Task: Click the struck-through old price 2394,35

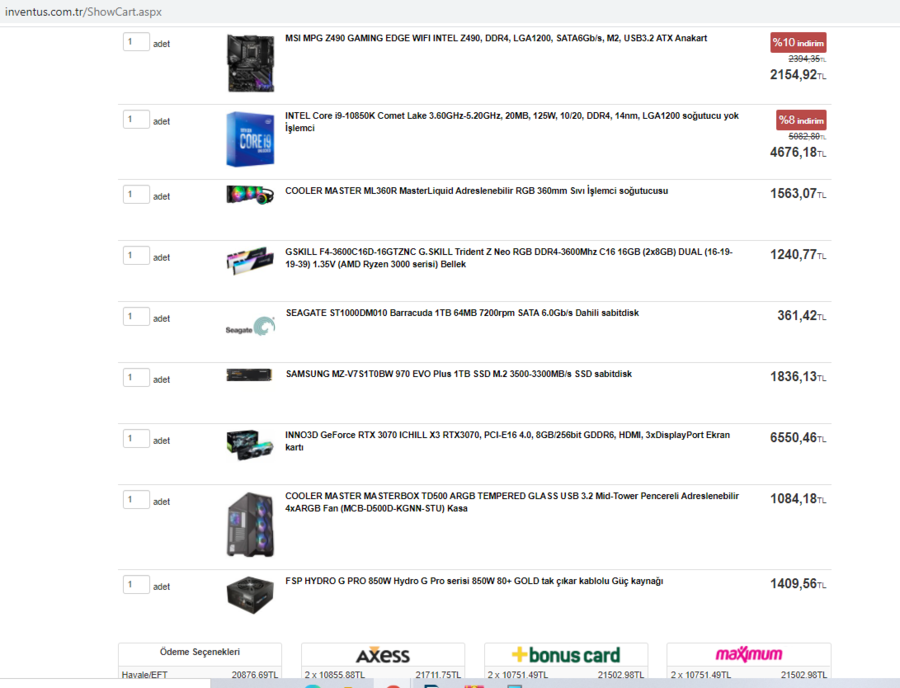Action: [807, 59]
